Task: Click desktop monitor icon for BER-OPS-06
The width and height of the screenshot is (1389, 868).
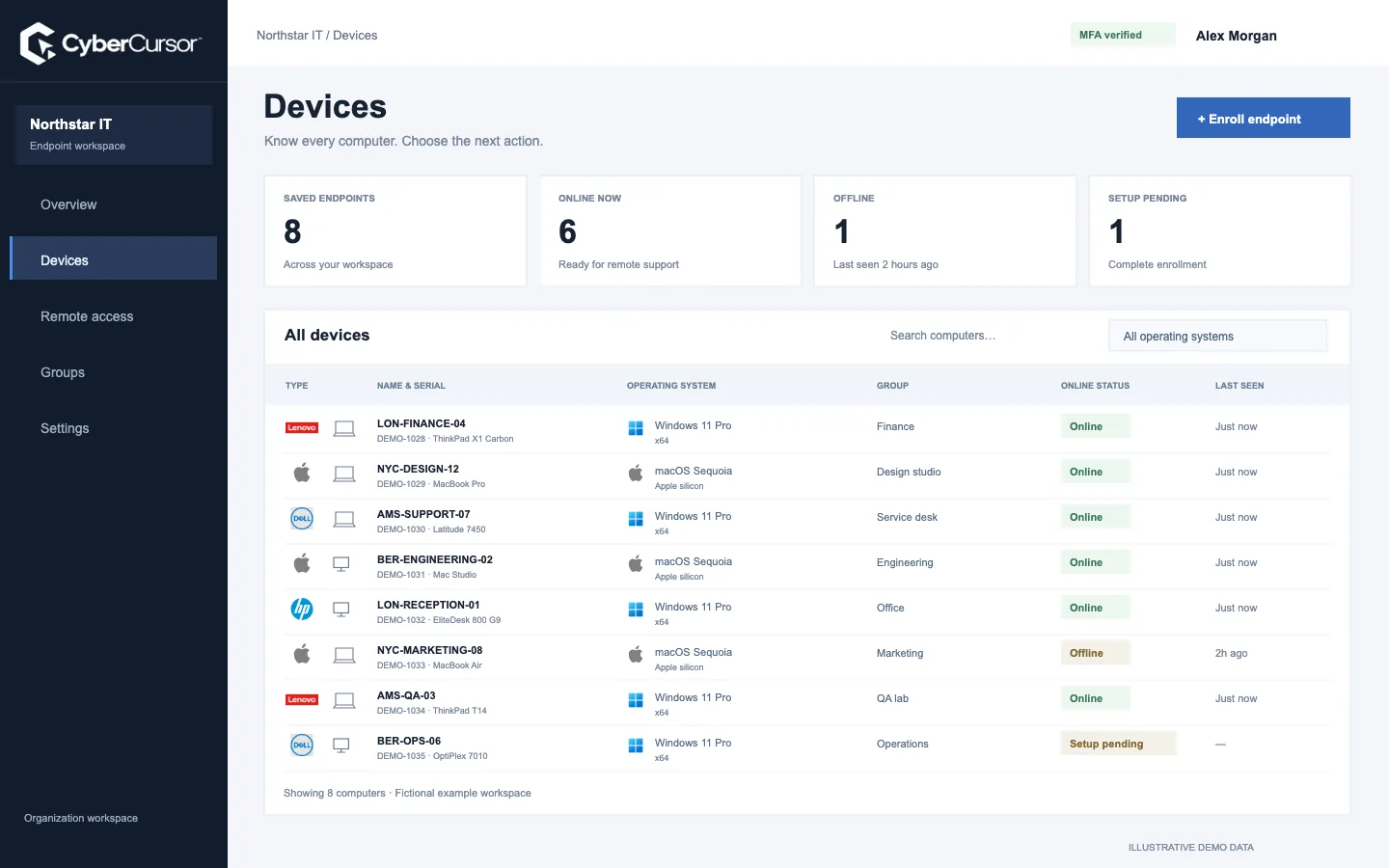Action: click(x=341, y=745)
